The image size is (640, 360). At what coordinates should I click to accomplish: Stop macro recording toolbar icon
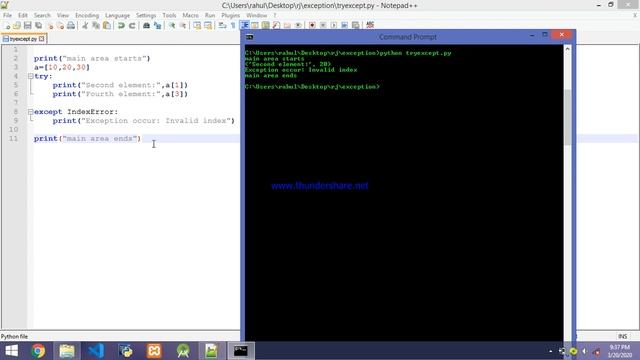tap(323, 25)
